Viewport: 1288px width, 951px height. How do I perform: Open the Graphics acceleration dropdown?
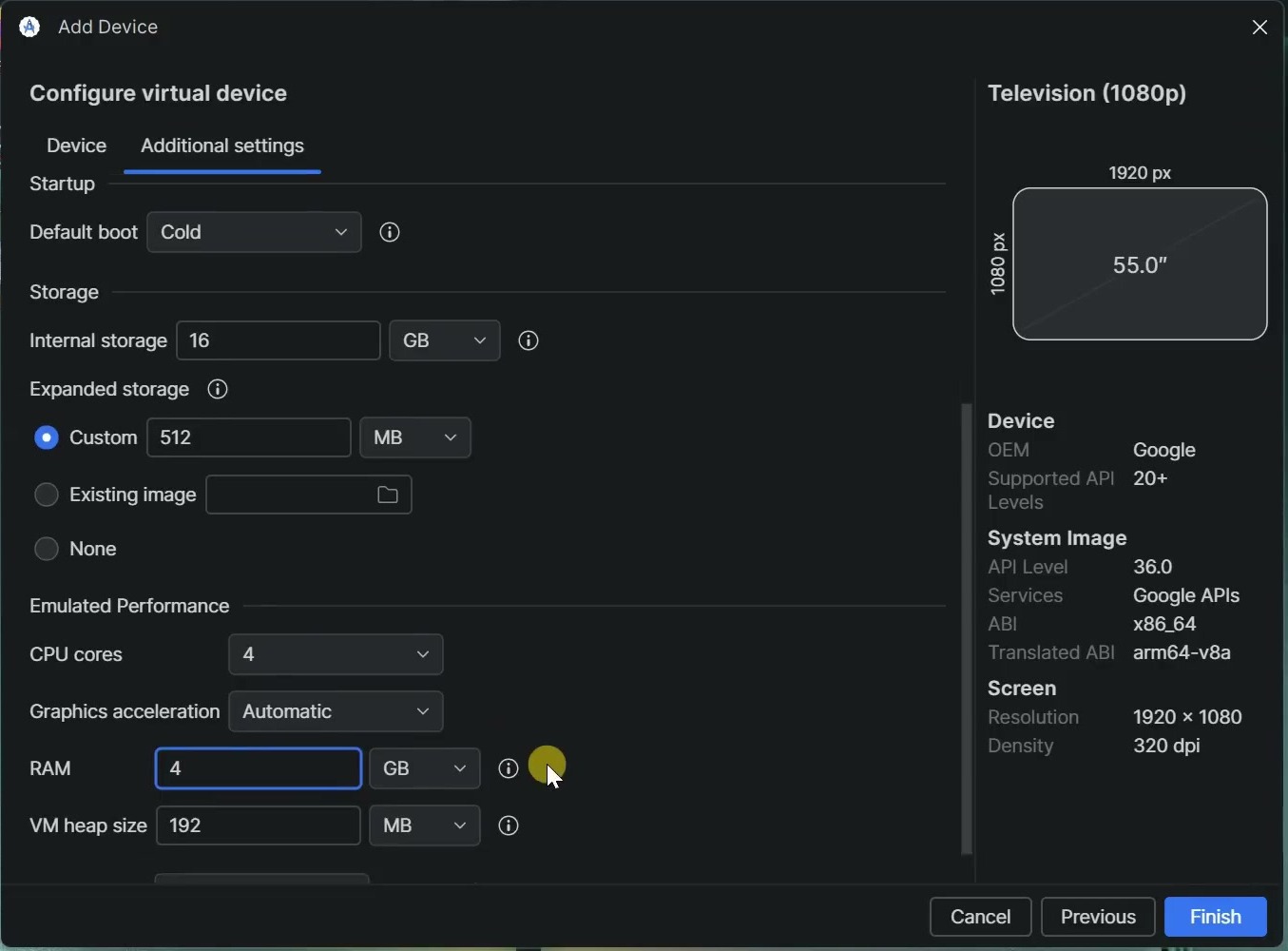coord(336,712)
